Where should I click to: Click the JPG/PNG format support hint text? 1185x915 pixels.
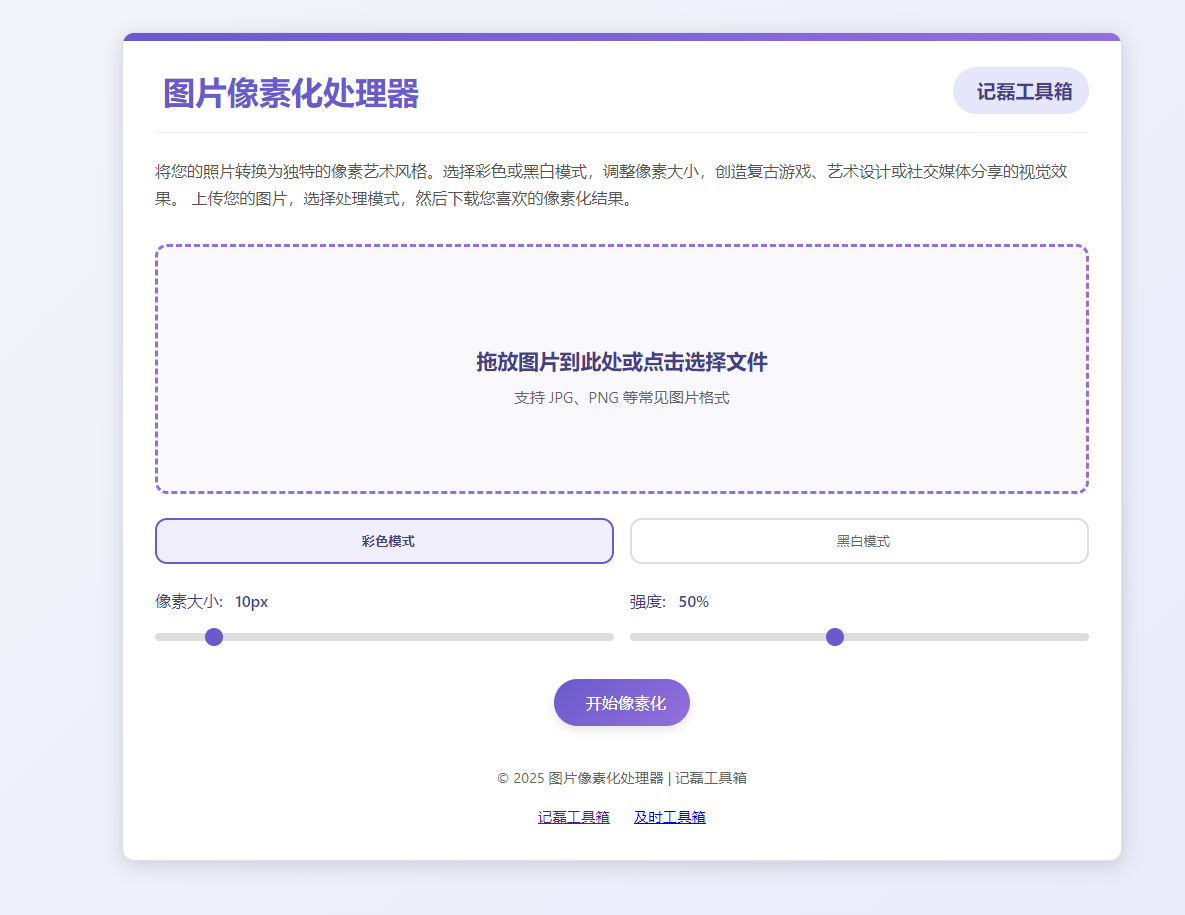[621, 396]
